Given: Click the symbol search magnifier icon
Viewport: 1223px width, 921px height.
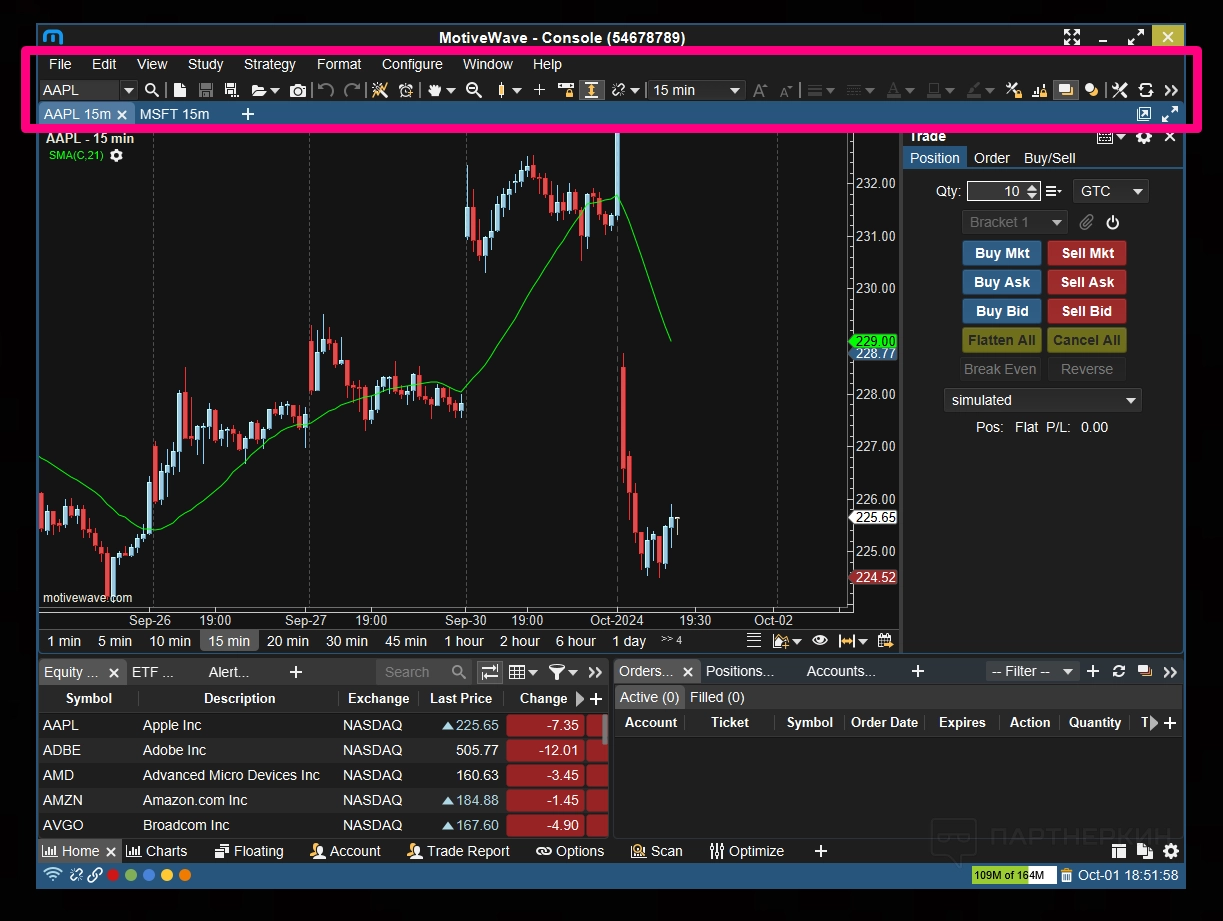Looking at the screenshot, I should 152,90.
